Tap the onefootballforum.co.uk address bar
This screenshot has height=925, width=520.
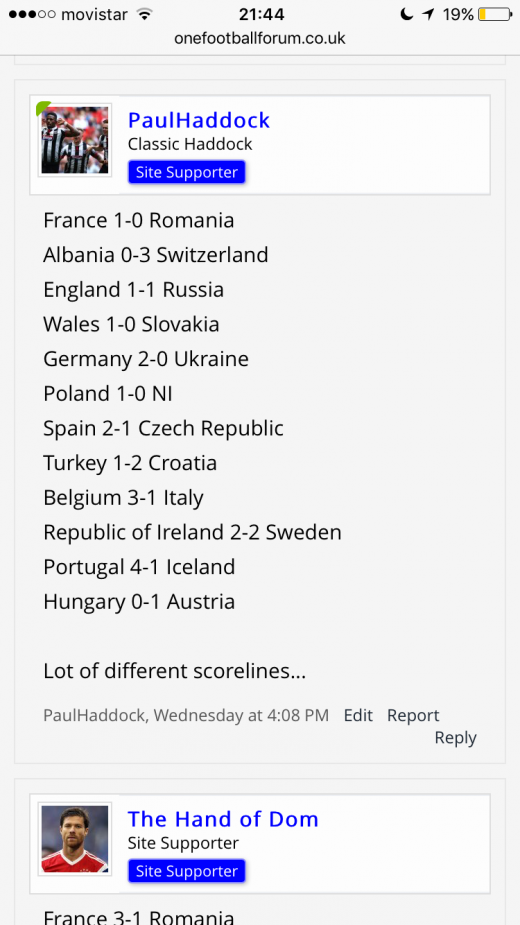click(x=260, y=39)
